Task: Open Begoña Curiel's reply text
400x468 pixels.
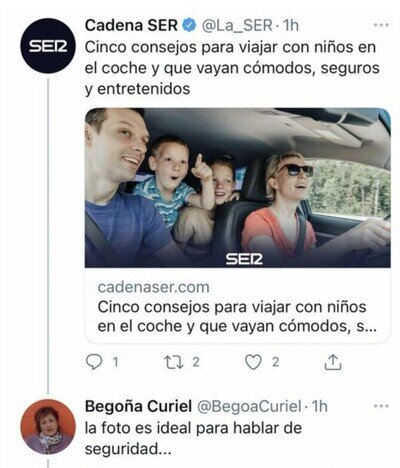Action: pyautogui.click(x=193, y=439)
